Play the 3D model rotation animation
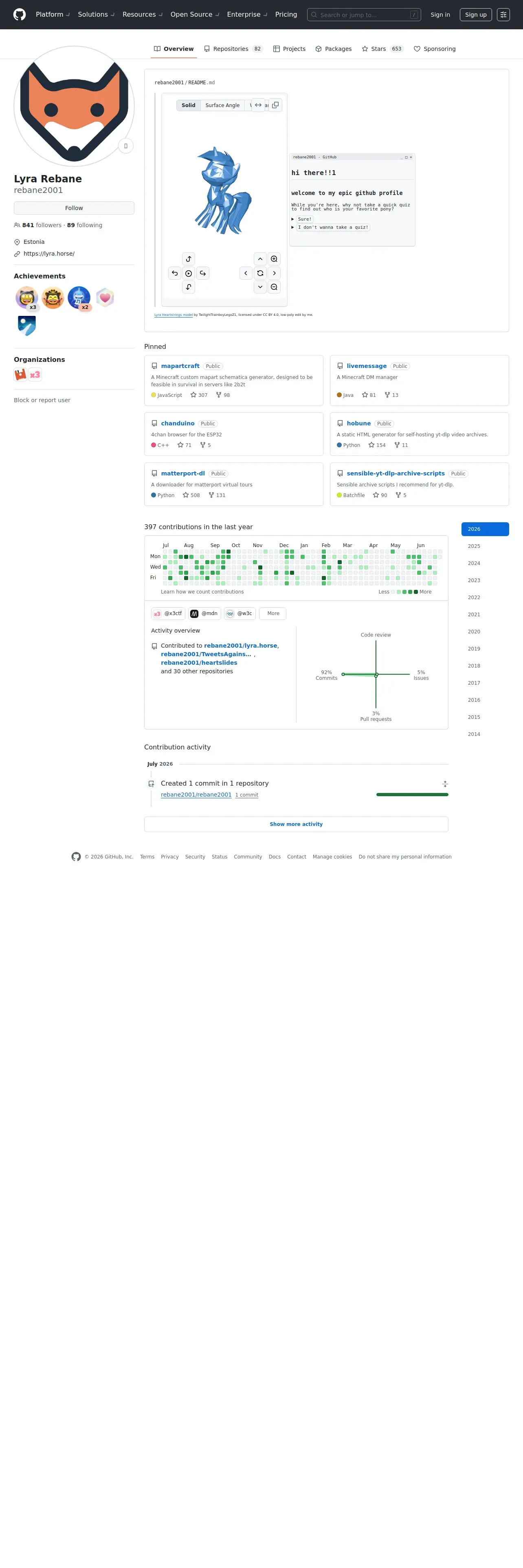Image resolution: width=523 pixels, height=1568 pixels. pyautogui.click(x=189, y=273)
